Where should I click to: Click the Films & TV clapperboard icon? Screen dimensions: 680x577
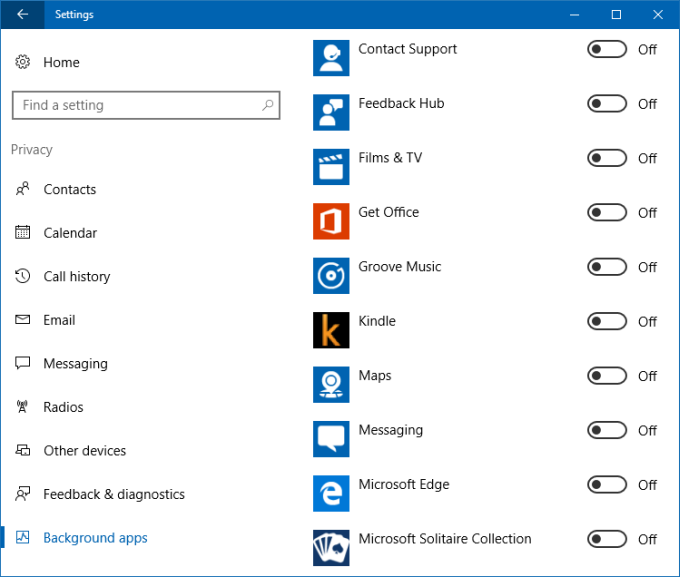click(331, 167)
